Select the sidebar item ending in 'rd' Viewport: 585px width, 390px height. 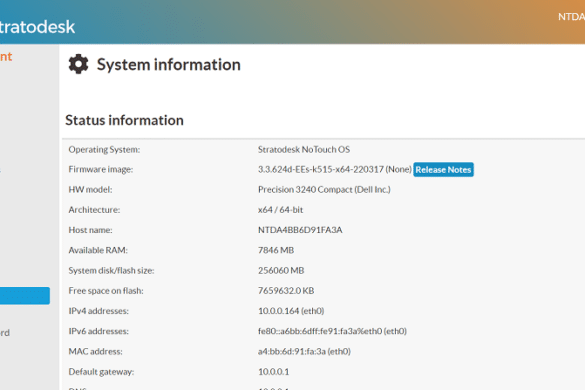click(5, 333)
